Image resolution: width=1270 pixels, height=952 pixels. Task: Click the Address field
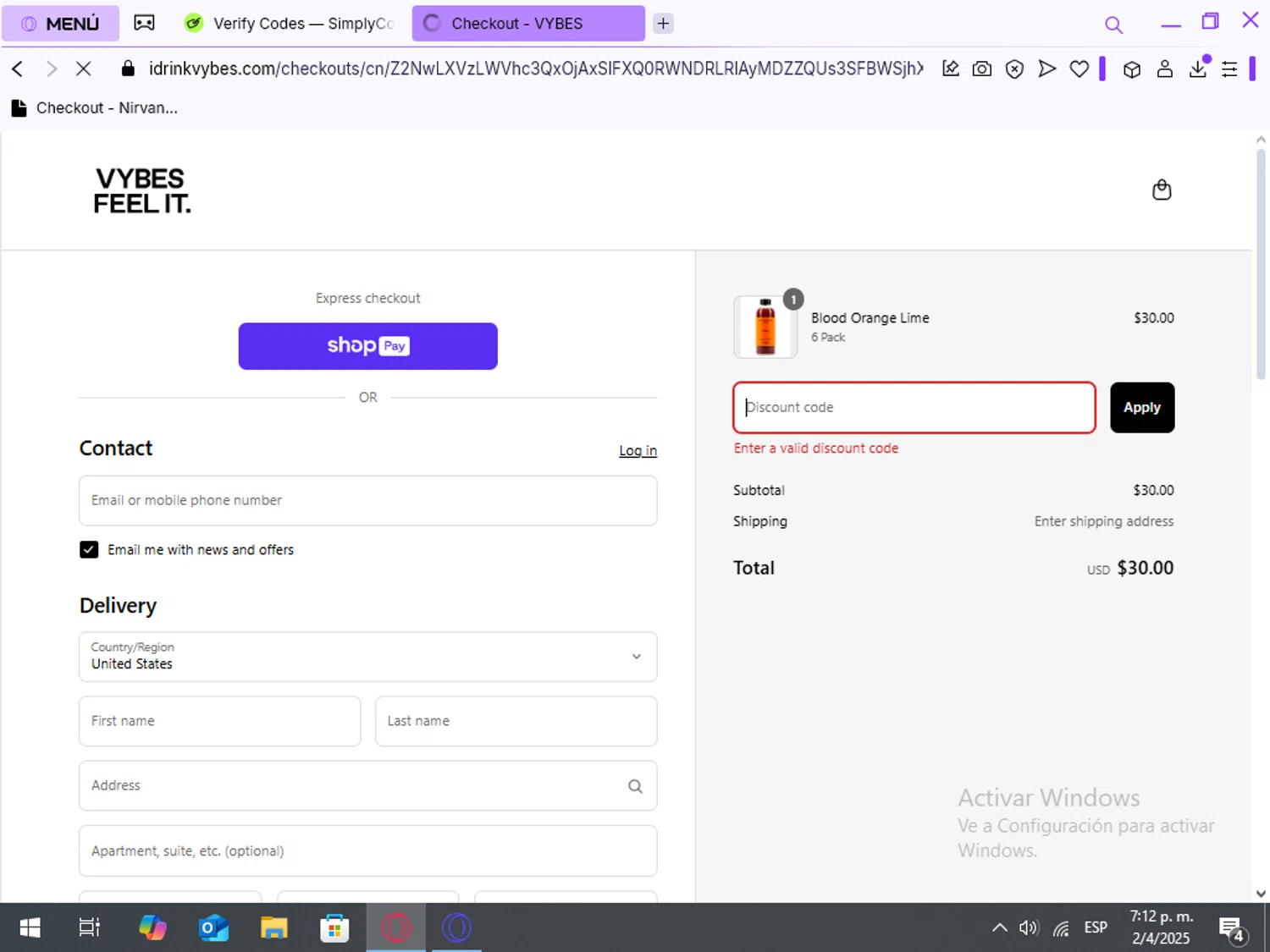click(367, 785)
